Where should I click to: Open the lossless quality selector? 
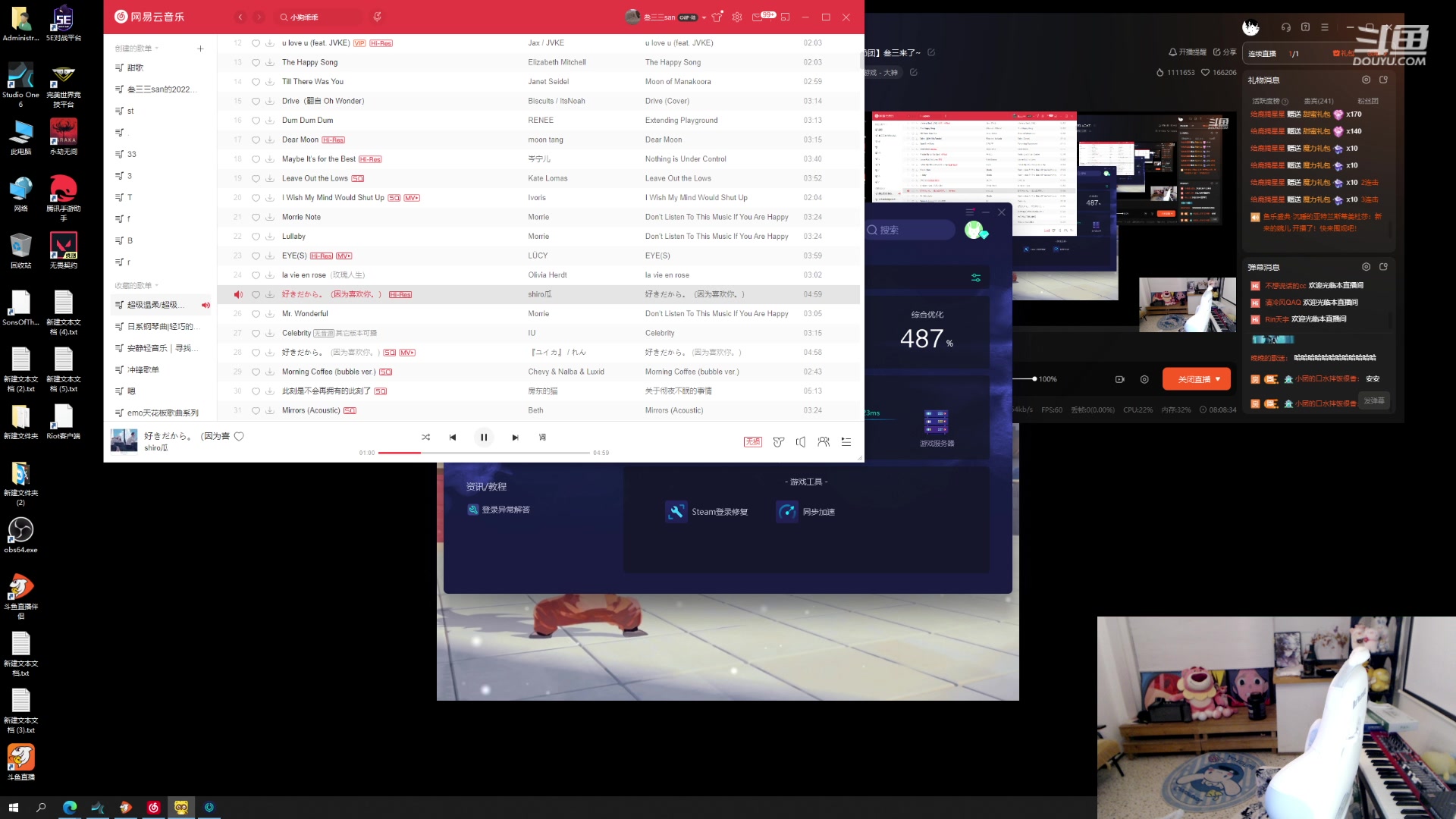point(752,442)
